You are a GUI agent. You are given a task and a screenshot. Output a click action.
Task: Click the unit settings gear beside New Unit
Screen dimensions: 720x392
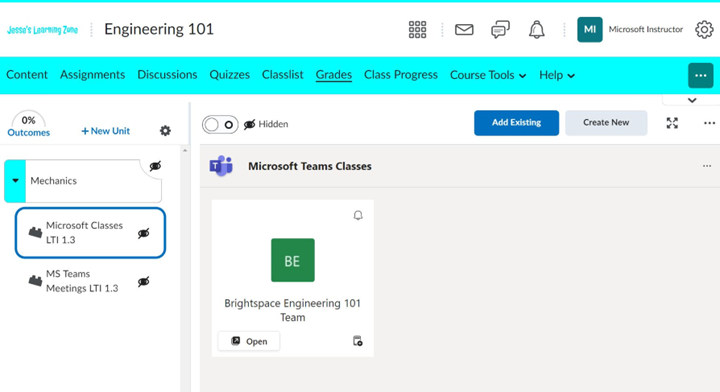click(165, 131)
